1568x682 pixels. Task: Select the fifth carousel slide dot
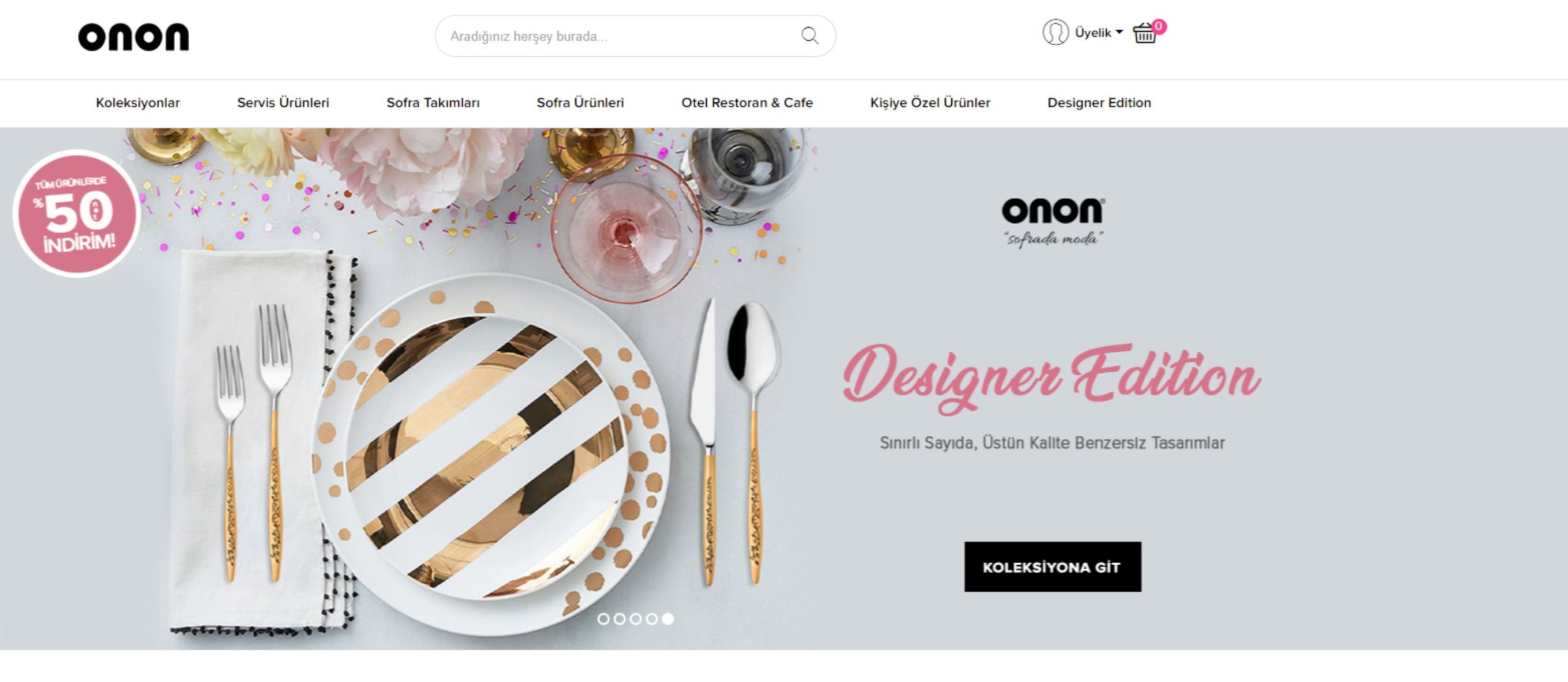click(668, 619)
